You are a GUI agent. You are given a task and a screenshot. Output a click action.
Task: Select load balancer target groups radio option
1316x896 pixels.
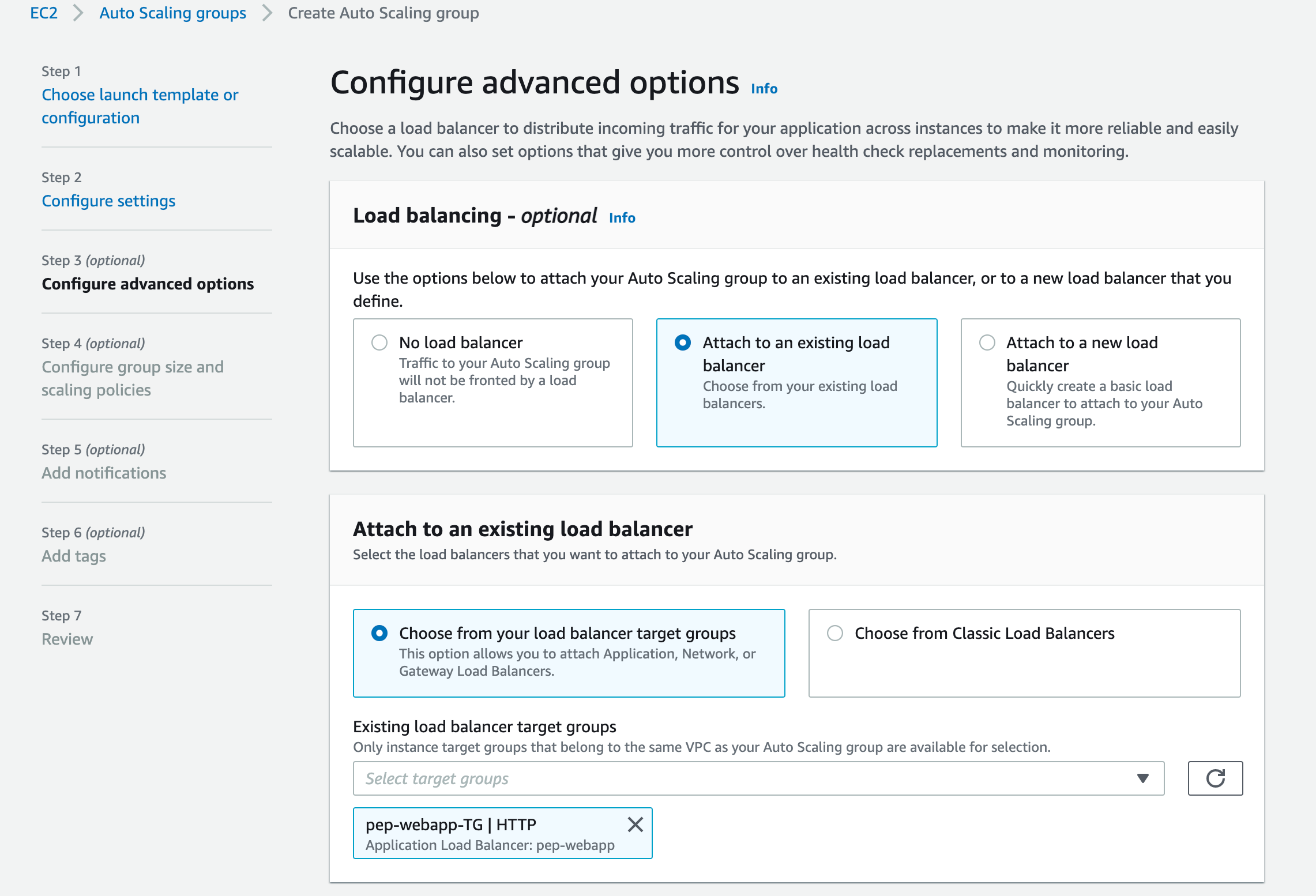(x=379, y=633)
